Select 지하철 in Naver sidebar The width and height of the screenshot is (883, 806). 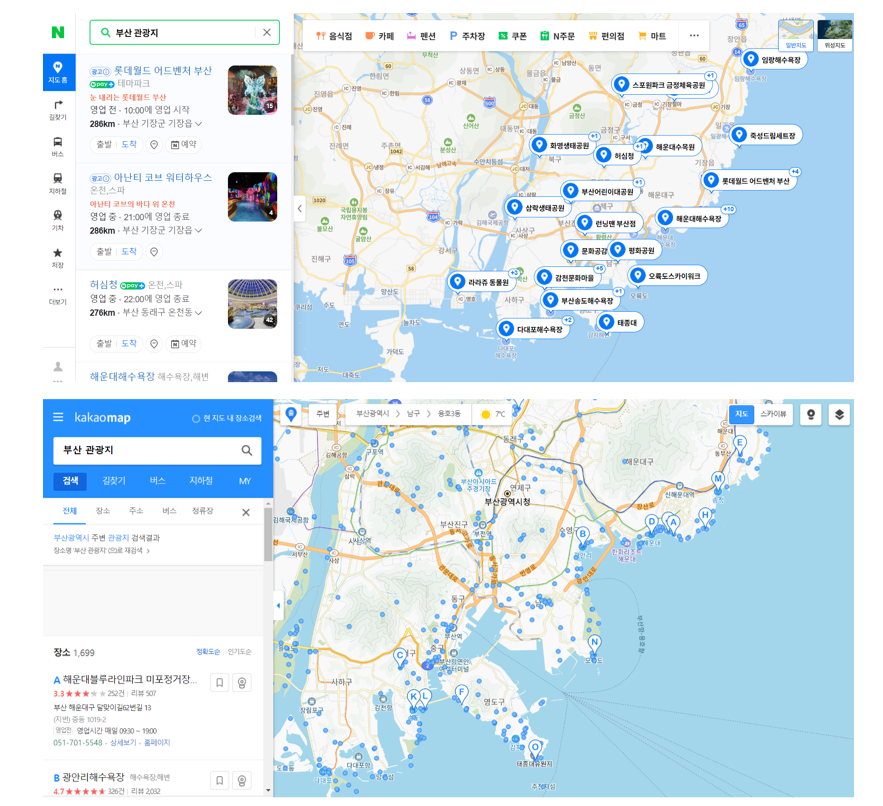click(x=57, y=184)
